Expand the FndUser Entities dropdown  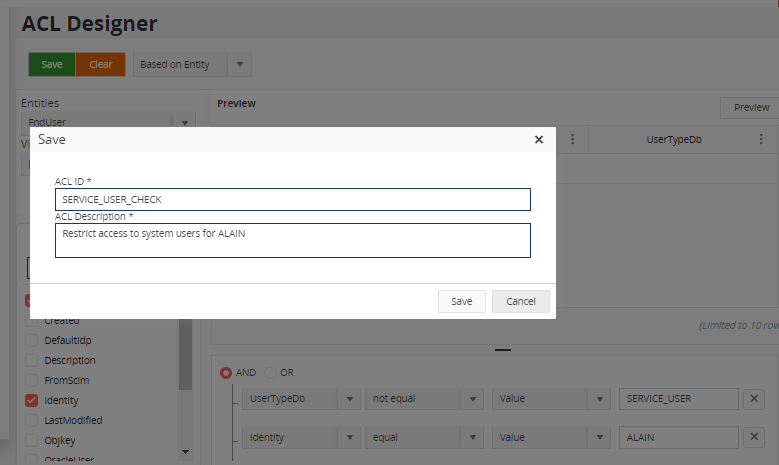(185, 122)
